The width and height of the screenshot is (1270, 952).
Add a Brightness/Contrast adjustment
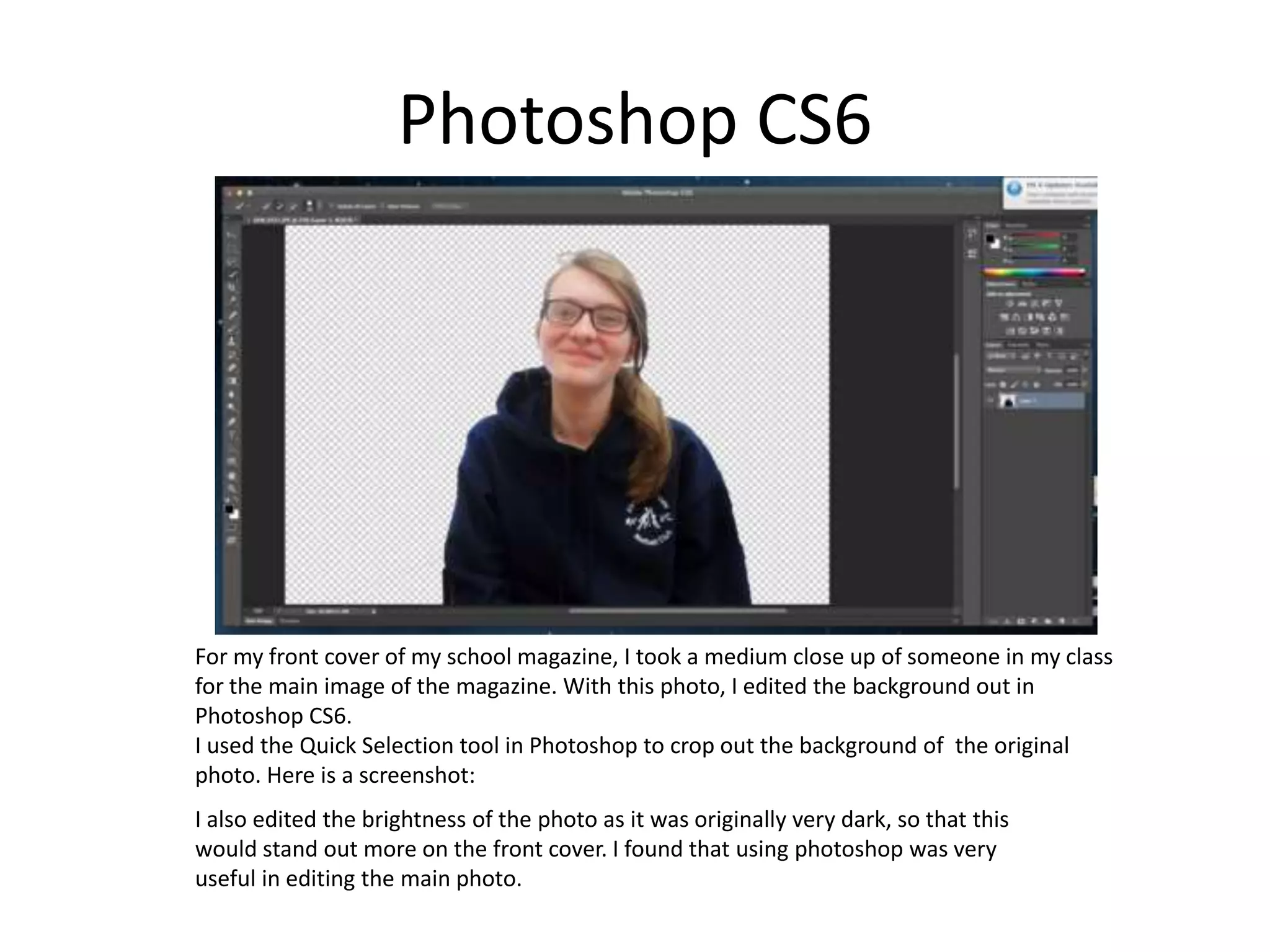pyautogui.click(x=1010, y=303)
